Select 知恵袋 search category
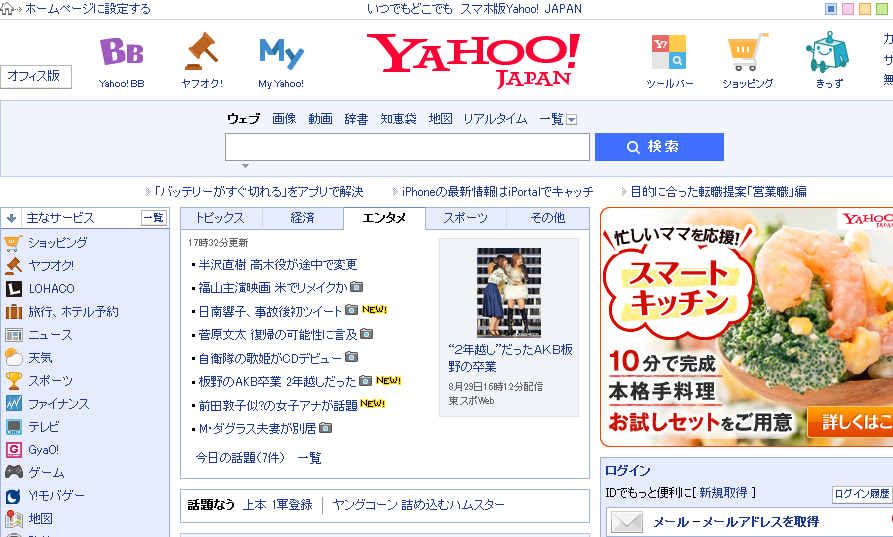 pos(399,119)
